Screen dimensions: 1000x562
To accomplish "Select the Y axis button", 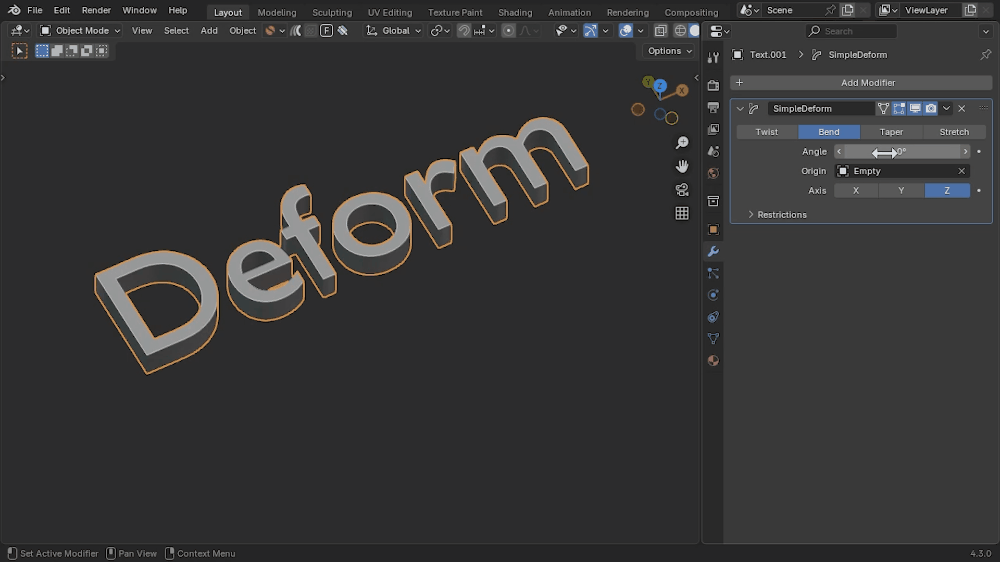I will (x=901, y=190).
